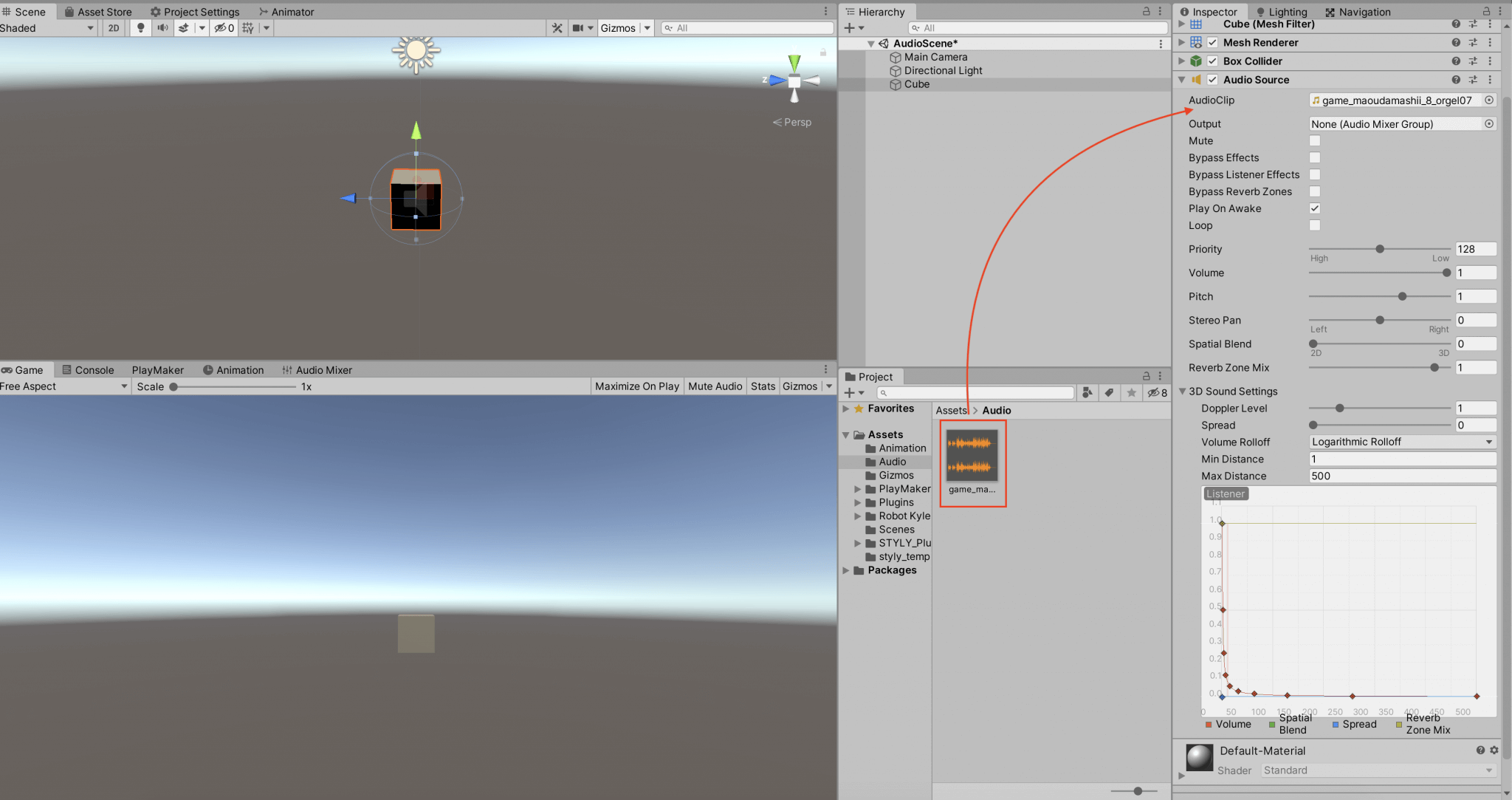Enable the Loop checkbox on Audio Source
The height and width of the screenshot is (800, 1512).
pos(1314,225)
